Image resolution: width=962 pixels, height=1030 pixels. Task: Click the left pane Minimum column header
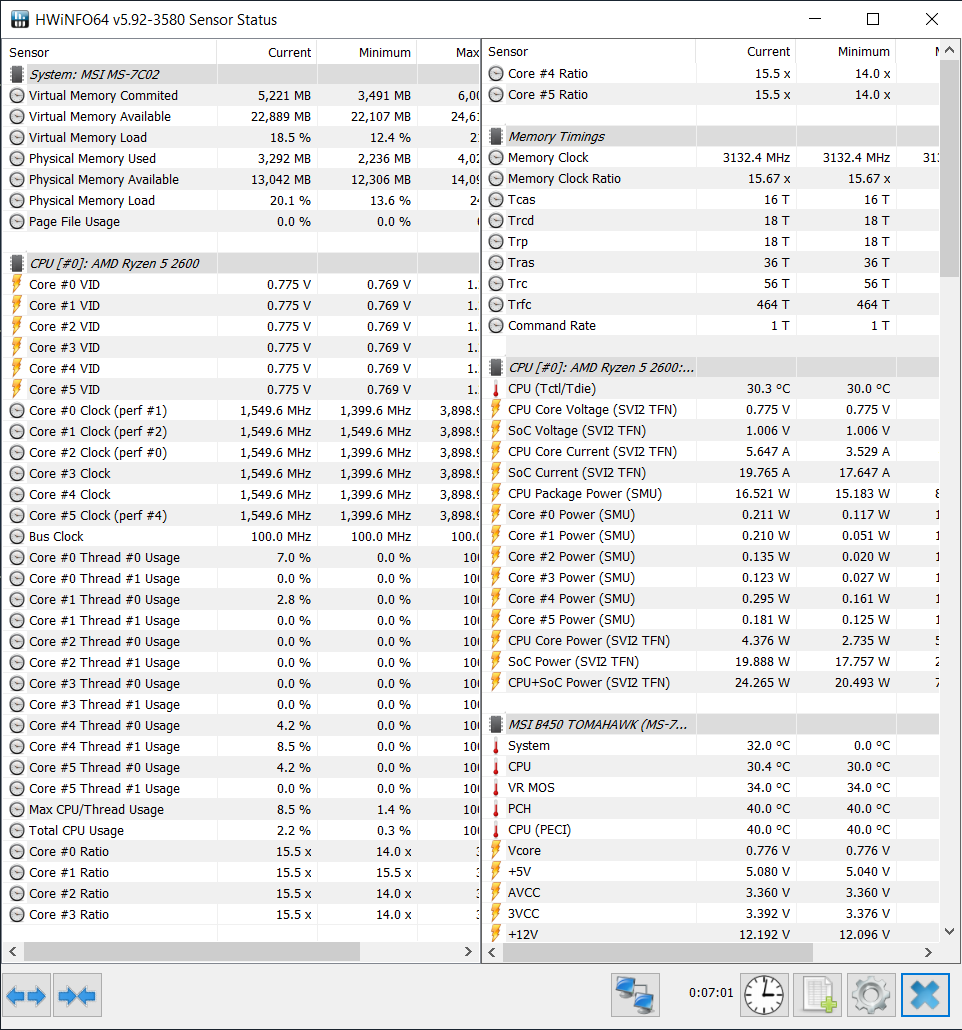367,53
